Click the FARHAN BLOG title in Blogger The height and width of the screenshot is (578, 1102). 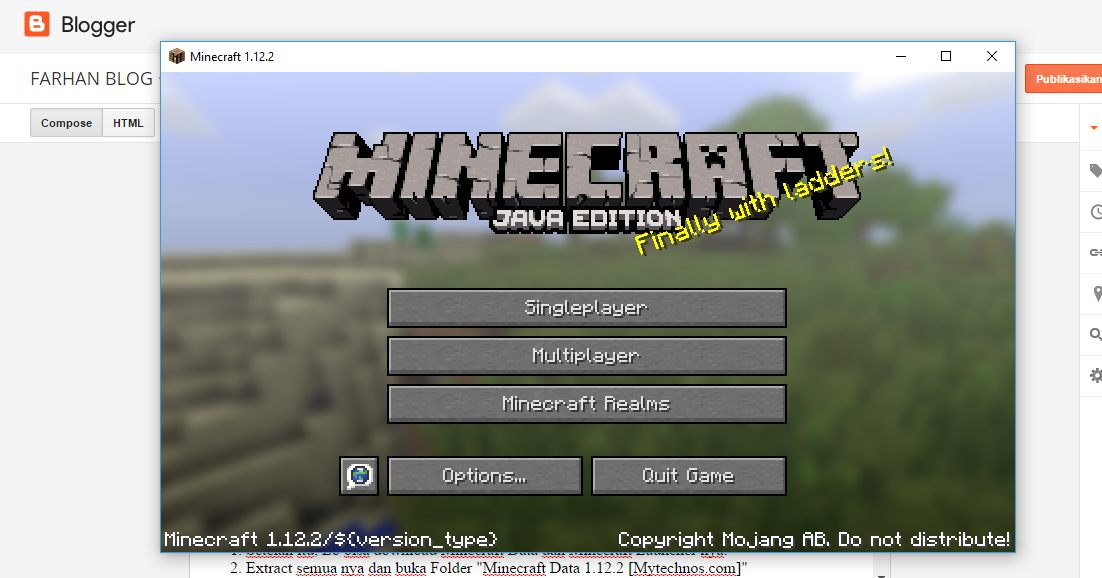[91, 79]
